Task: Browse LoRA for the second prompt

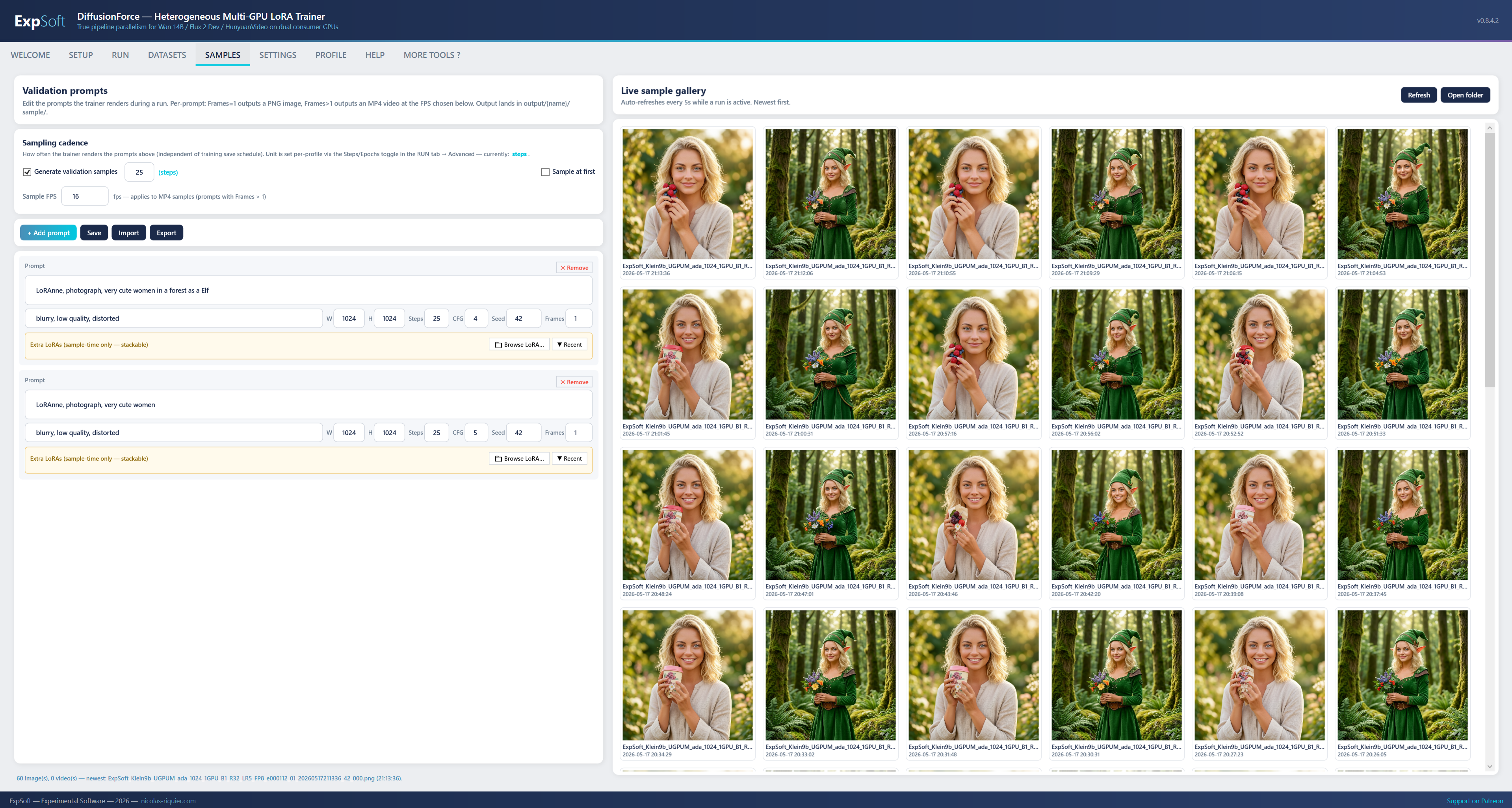Action: (519, 459)
